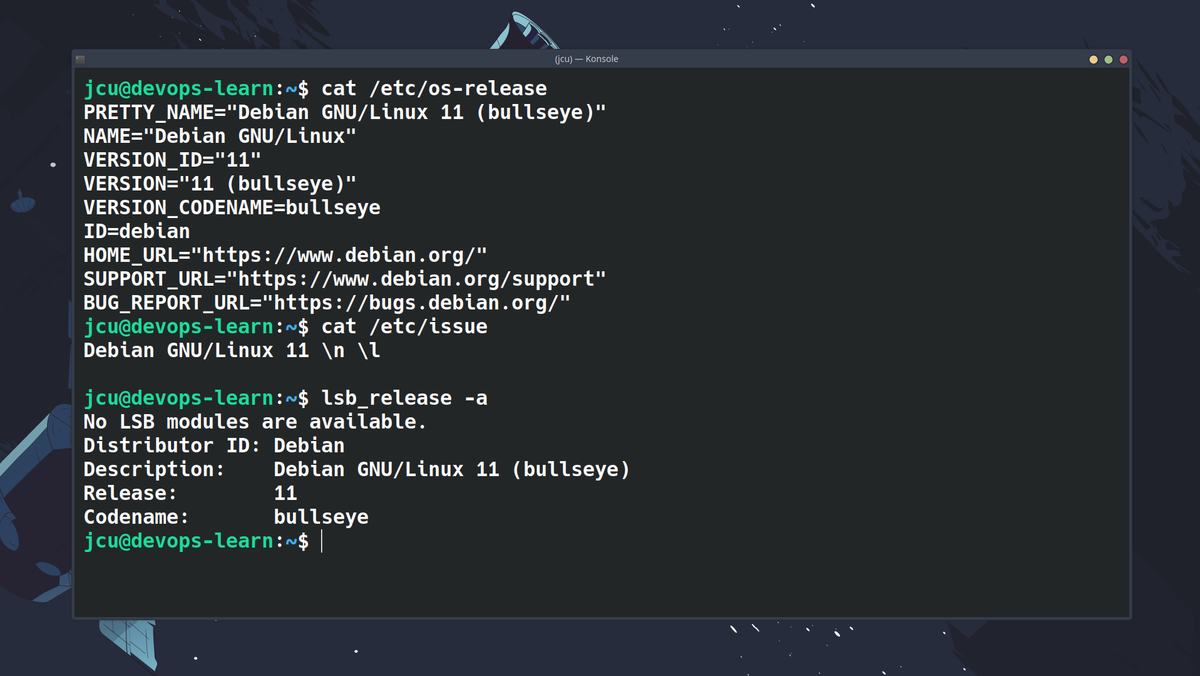The height and width of the screenshot is (676, 1200).
Task: Click the VERSION_CODENAME=bullseye line
Action: point(232,207)
